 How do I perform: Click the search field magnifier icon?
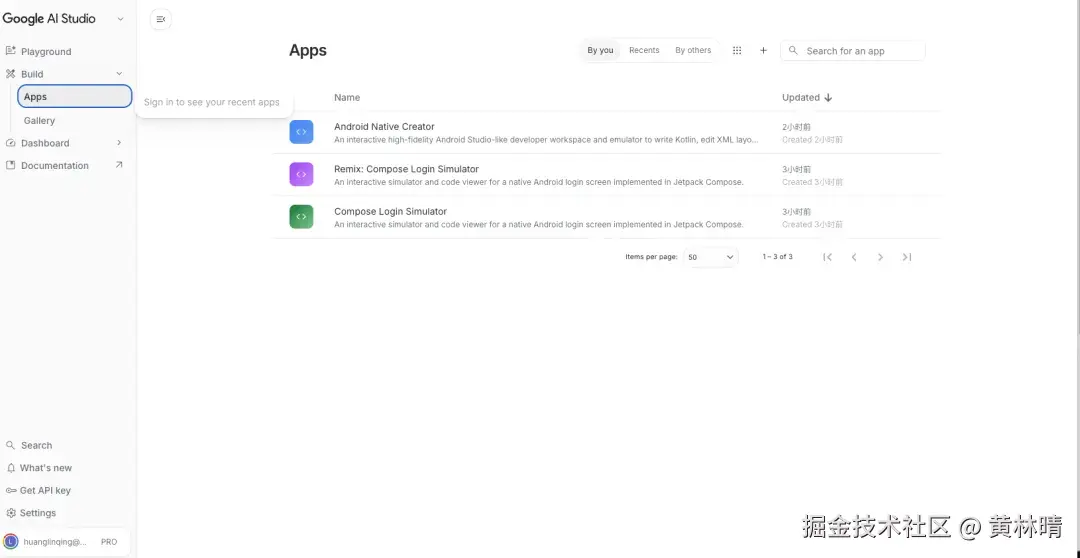coord(793,50)
